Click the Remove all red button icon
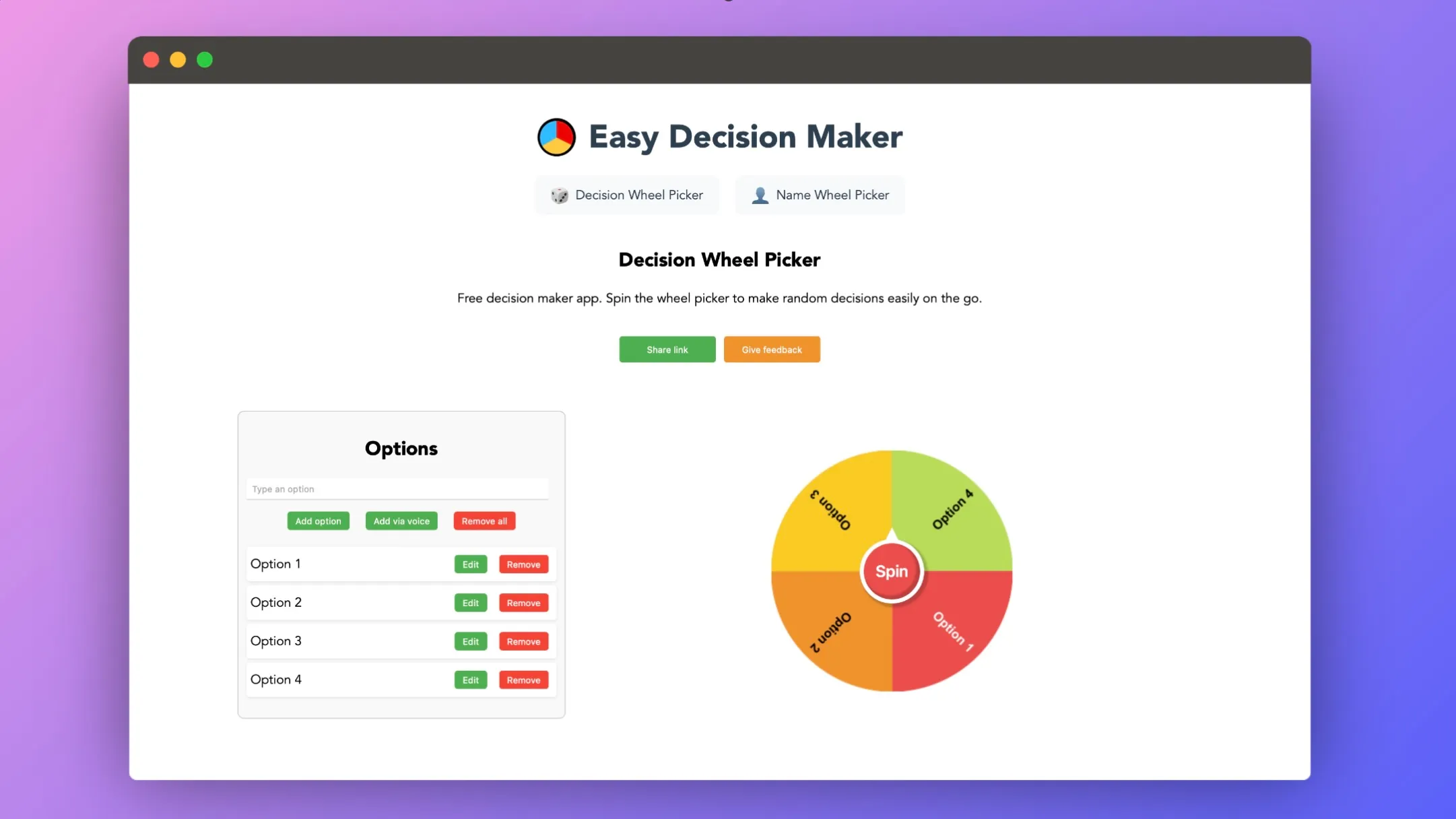Viewport: 1456px width, 819px height. coord(484,520)
